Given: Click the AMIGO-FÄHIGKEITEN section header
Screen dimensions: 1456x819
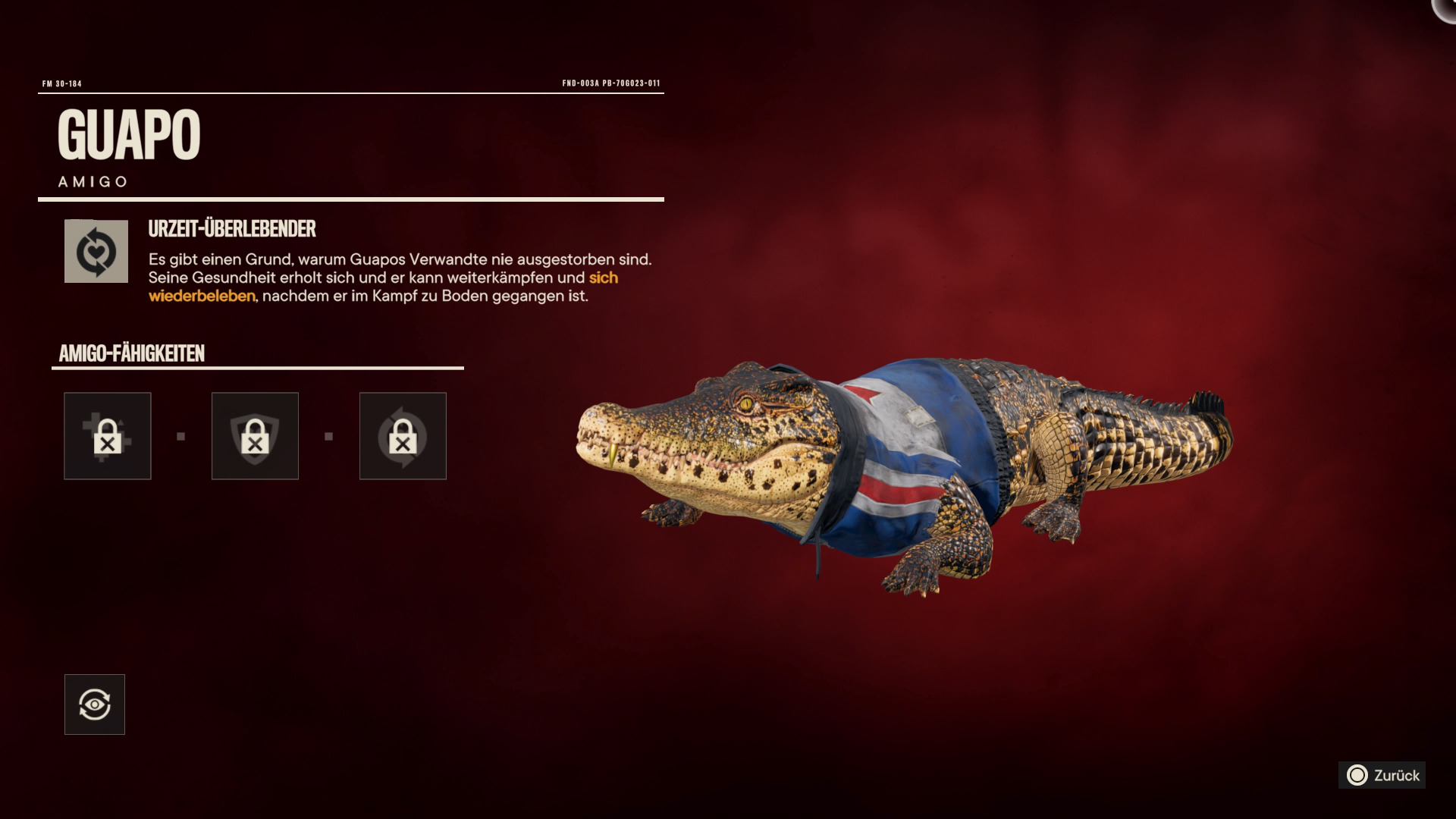Looking at the screenshot, I should pos(132,353).
